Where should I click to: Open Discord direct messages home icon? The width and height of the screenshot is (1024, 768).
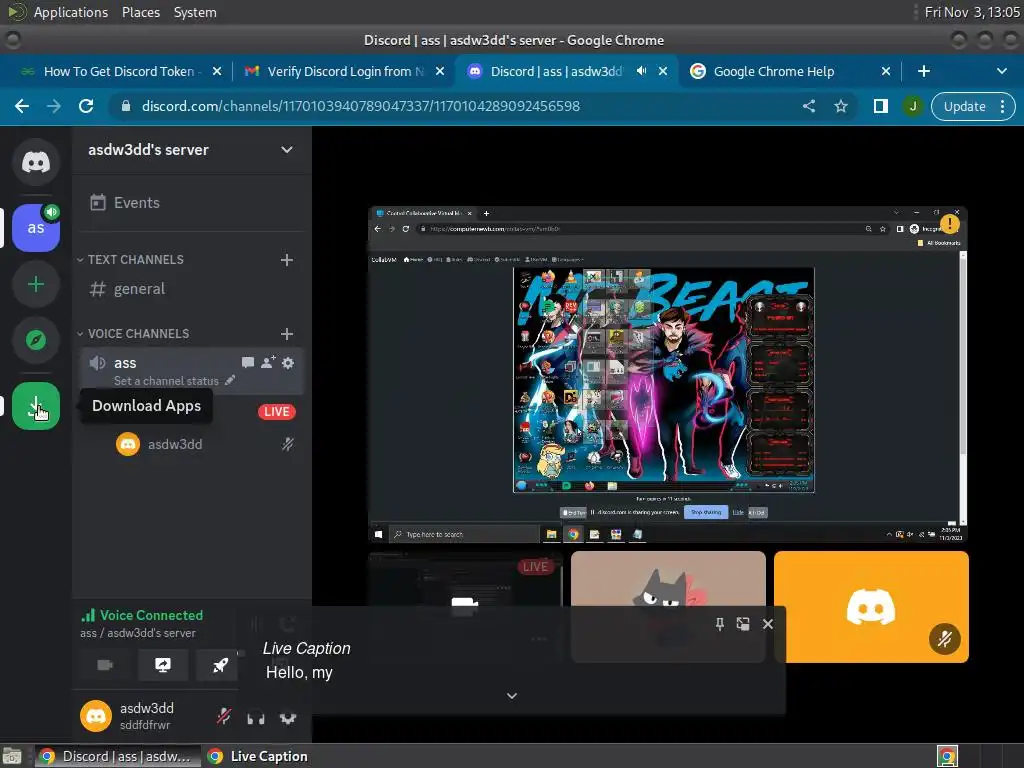(36, 162)
